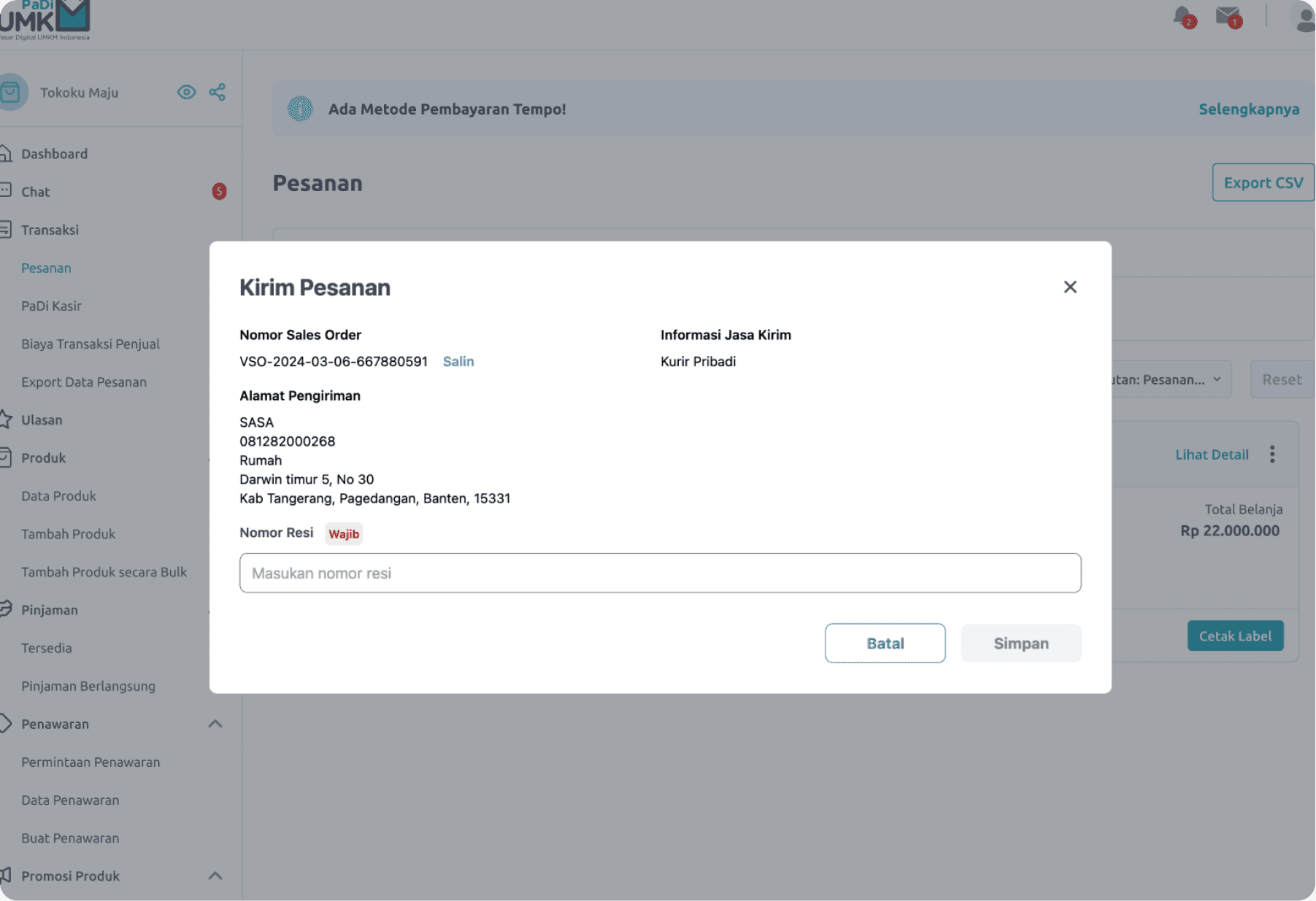Open notifications bell icon

(x=1182, y=16)
